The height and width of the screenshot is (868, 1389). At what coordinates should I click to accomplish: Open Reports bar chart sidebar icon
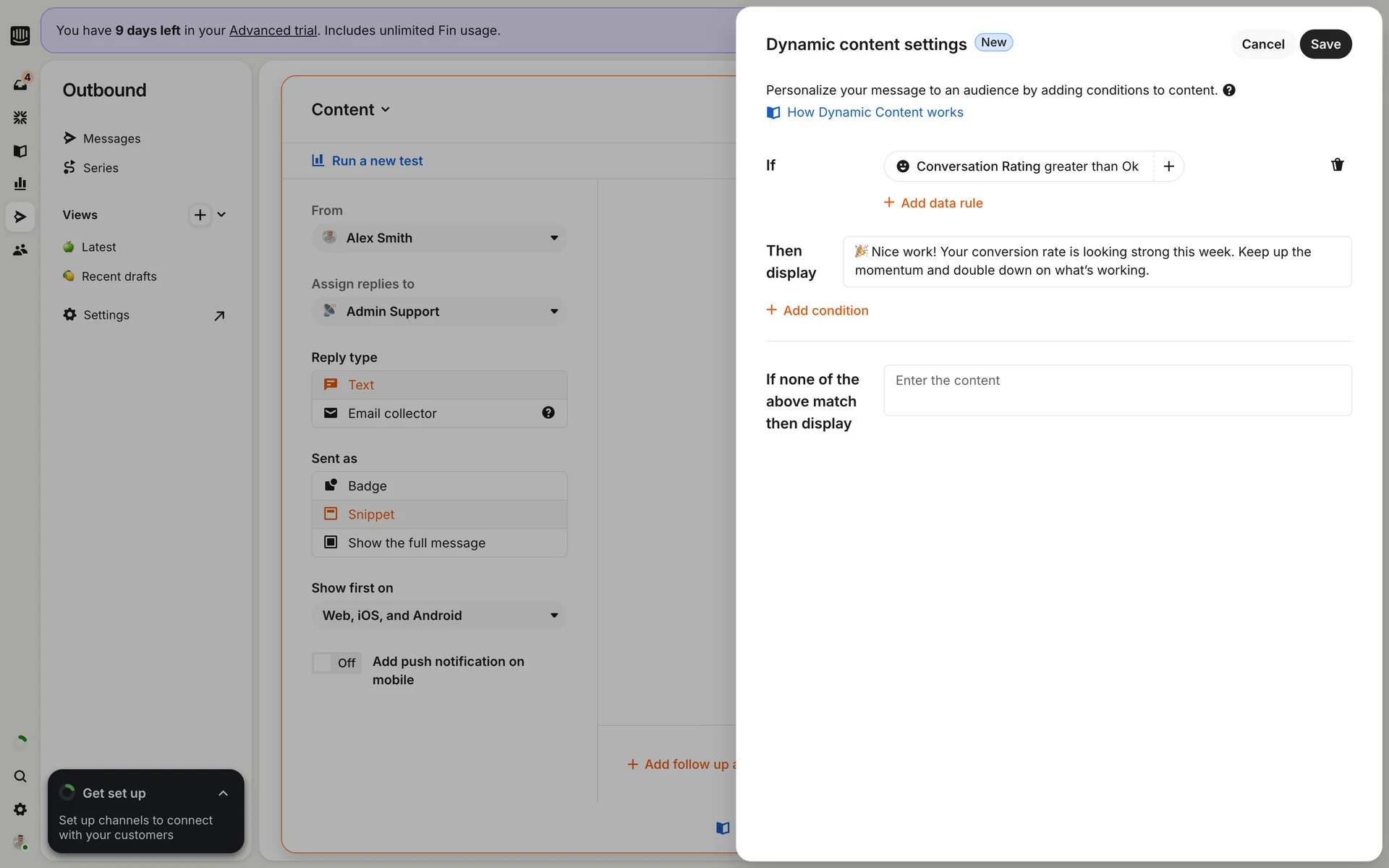point(20,184)
